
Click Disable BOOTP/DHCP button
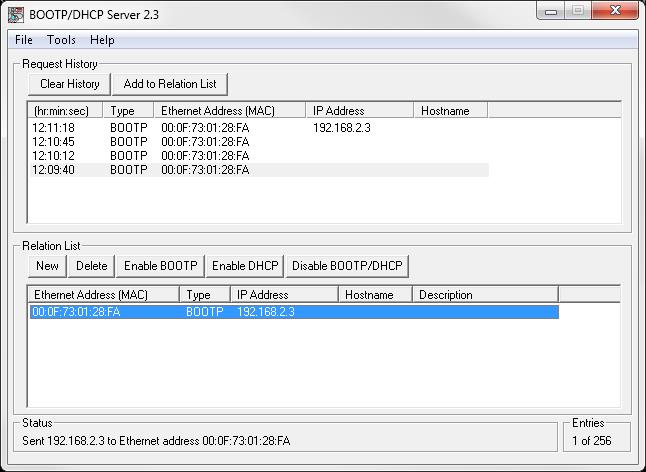click(347, 266)
